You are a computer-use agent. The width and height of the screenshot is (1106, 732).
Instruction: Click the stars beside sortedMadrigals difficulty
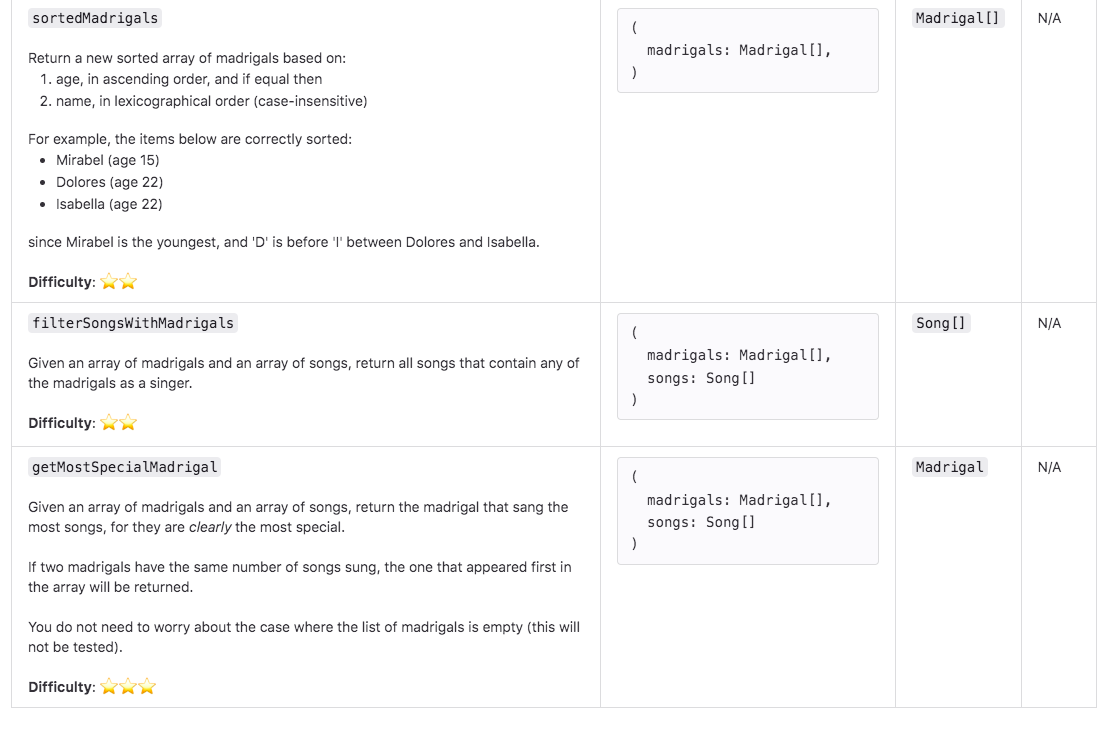(x=118, y=282)
